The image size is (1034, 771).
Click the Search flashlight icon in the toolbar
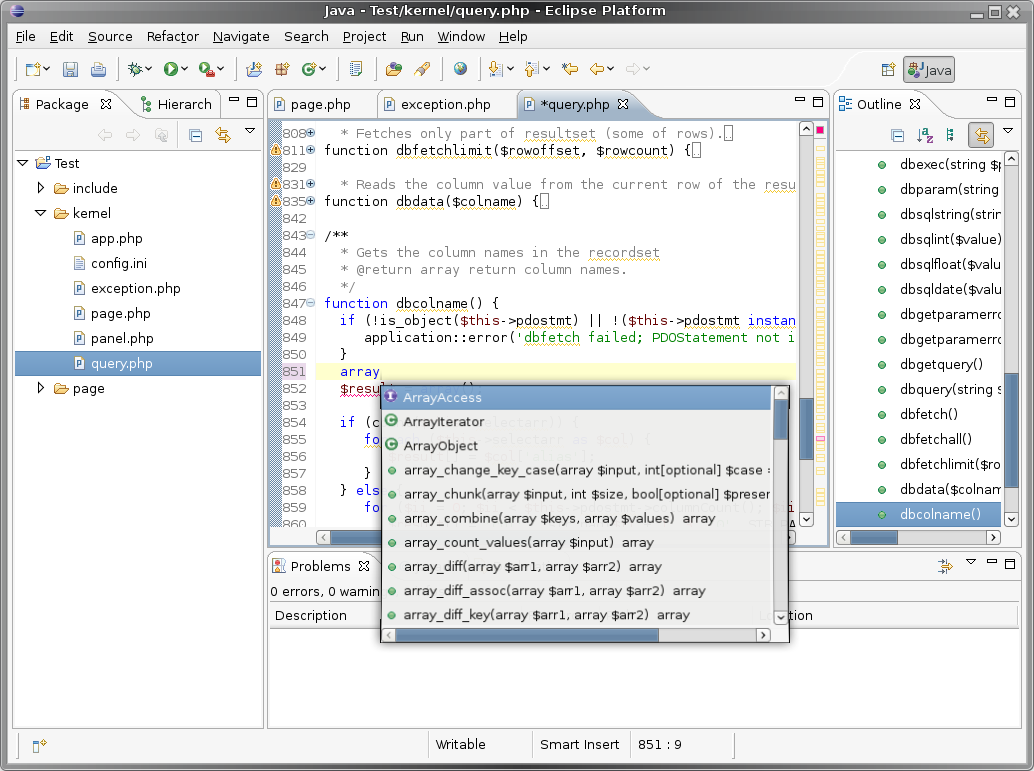pos(422,69)
